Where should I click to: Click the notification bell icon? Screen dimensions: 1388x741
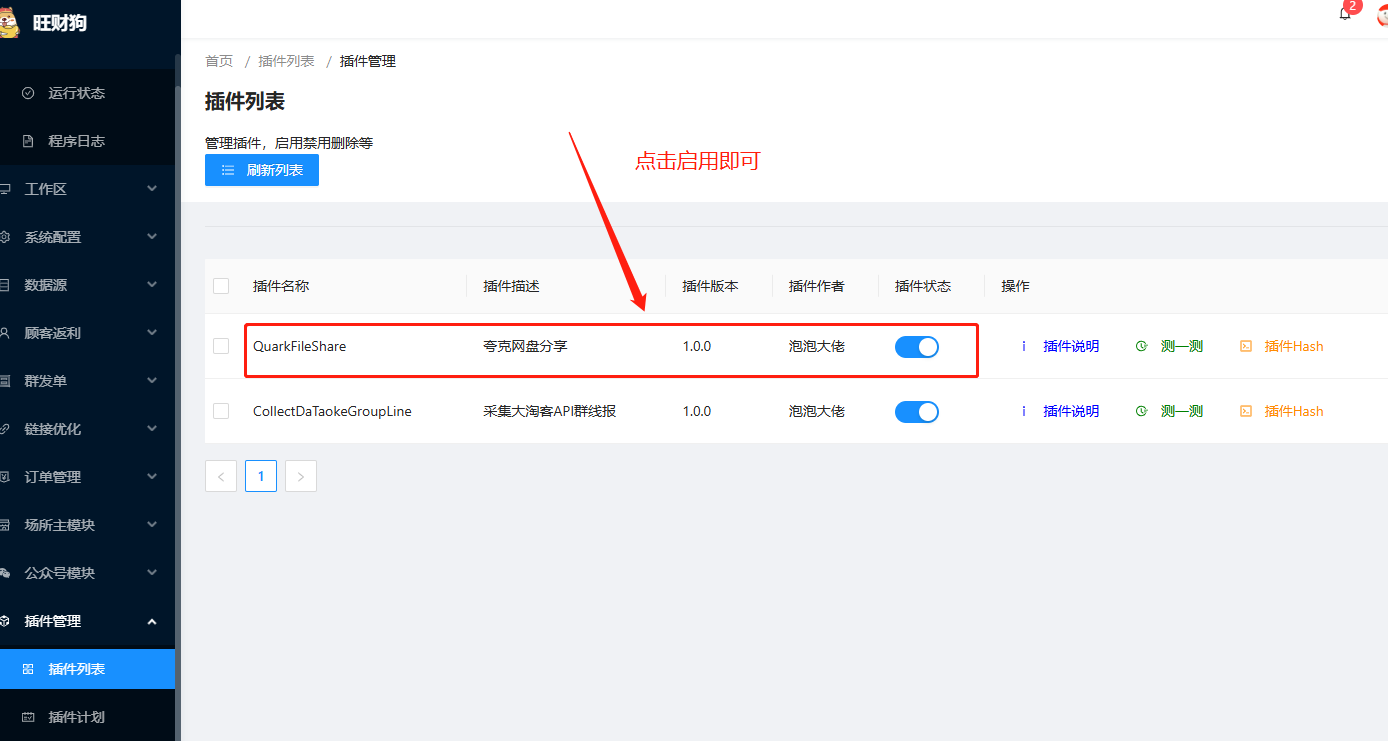tap(1345, 14)
